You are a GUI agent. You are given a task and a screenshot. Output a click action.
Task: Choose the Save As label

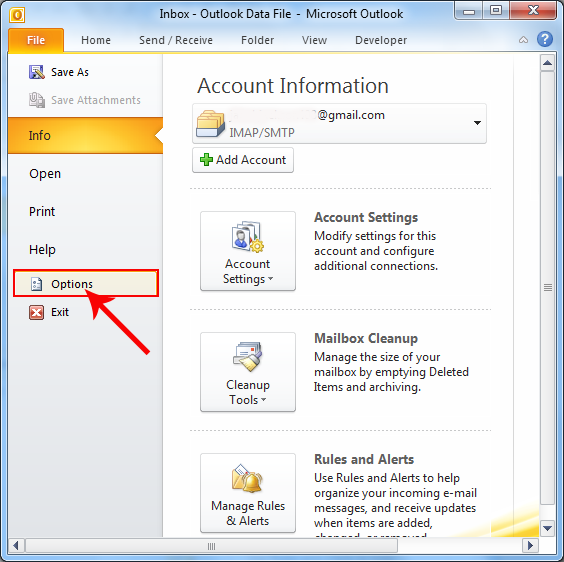(70, 72)
